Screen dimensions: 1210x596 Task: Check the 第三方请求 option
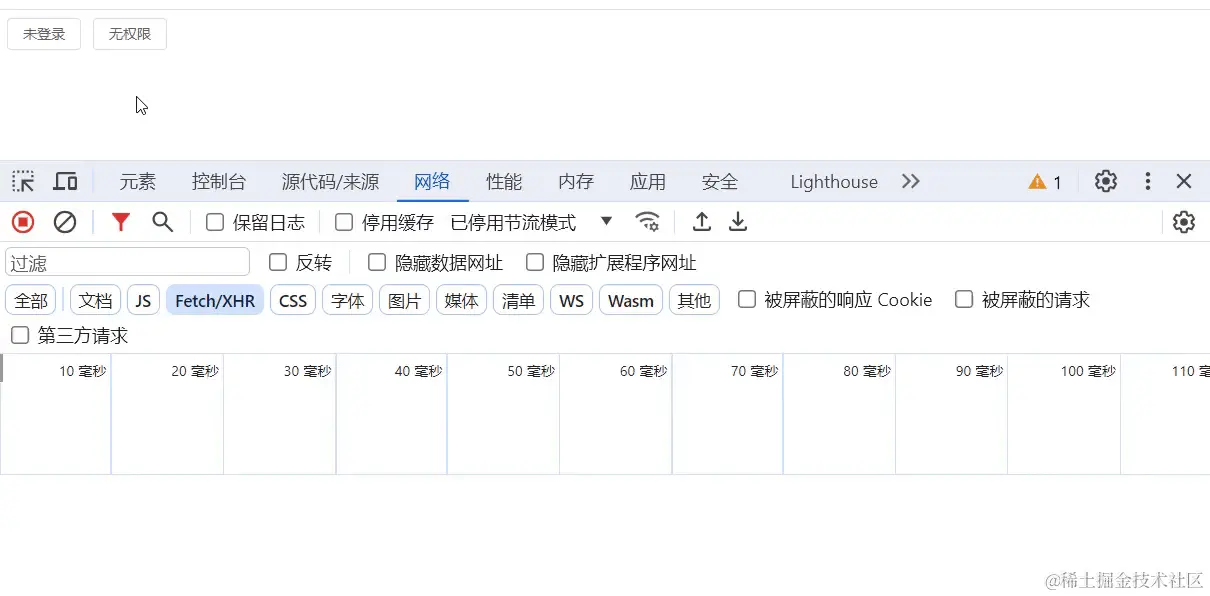coord(19,335)
